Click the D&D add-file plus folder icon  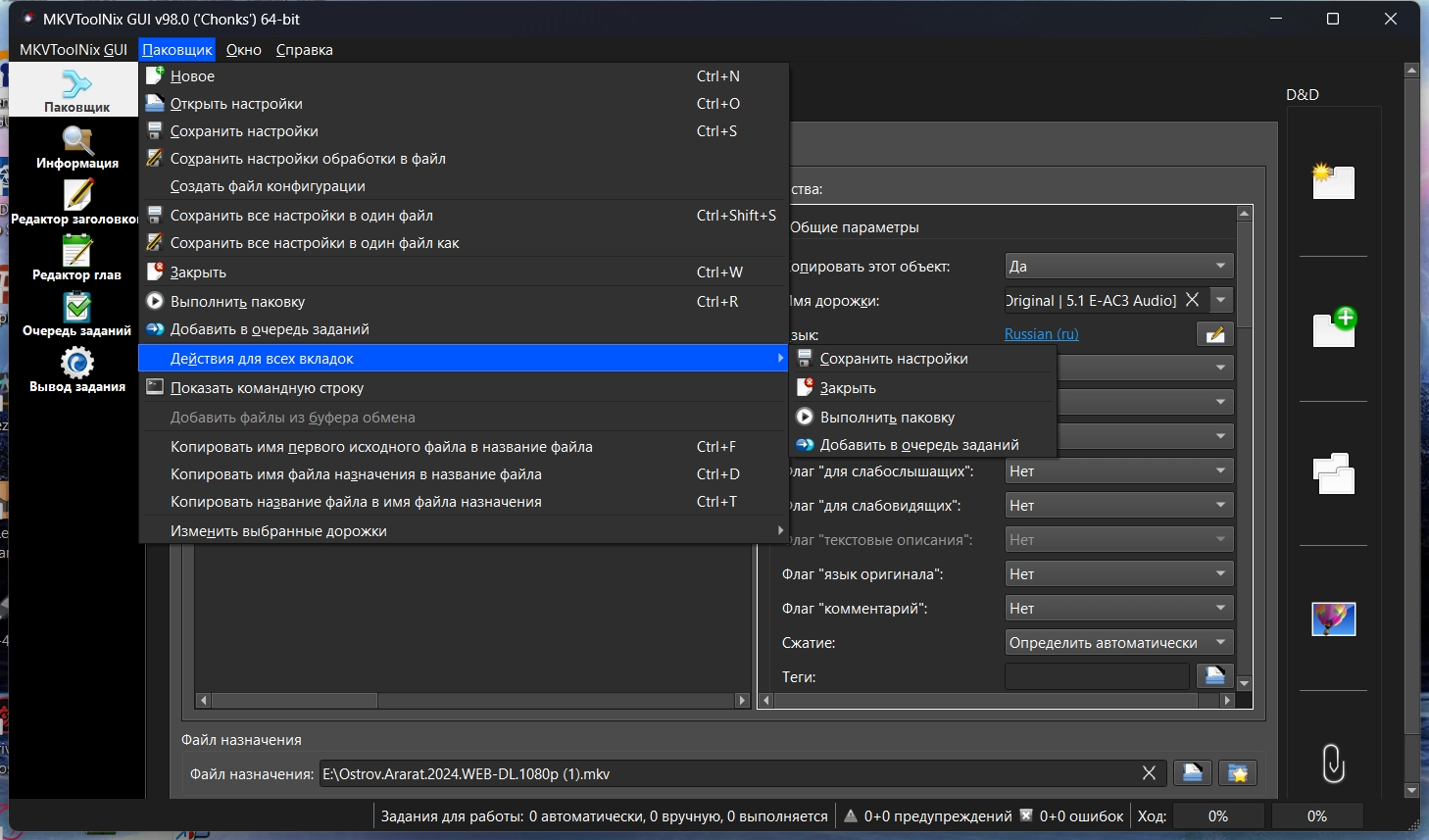point(1333,328)
